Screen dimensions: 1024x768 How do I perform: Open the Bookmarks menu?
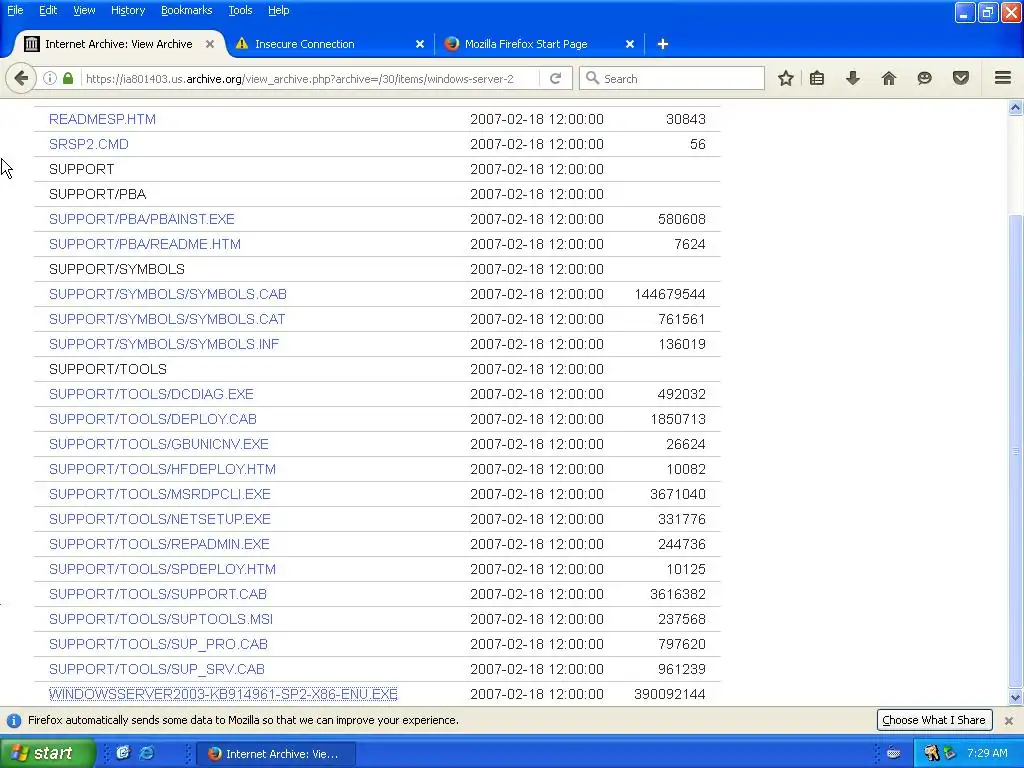[x=187, y=10]
